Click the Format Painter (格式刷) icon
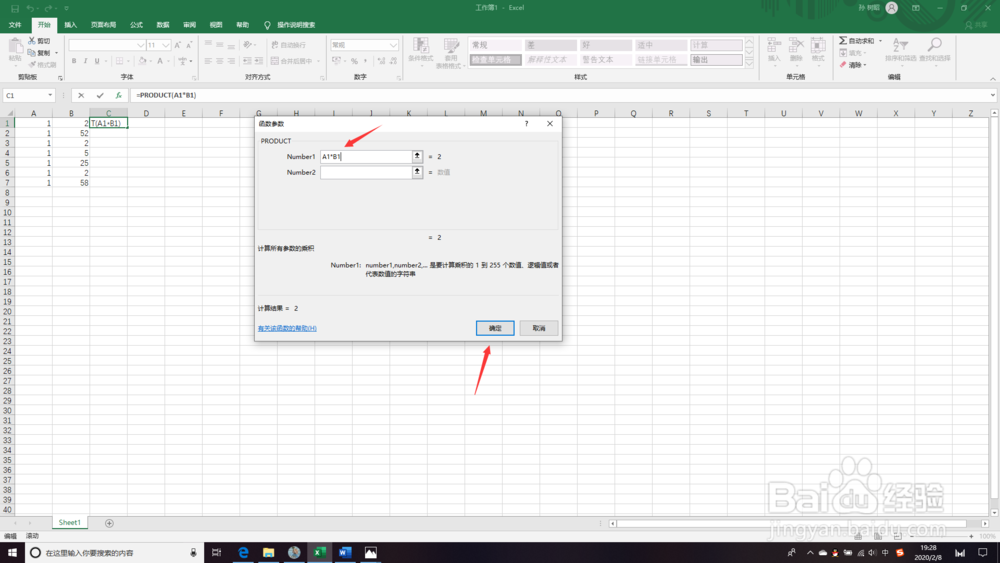 pos(32,64)
